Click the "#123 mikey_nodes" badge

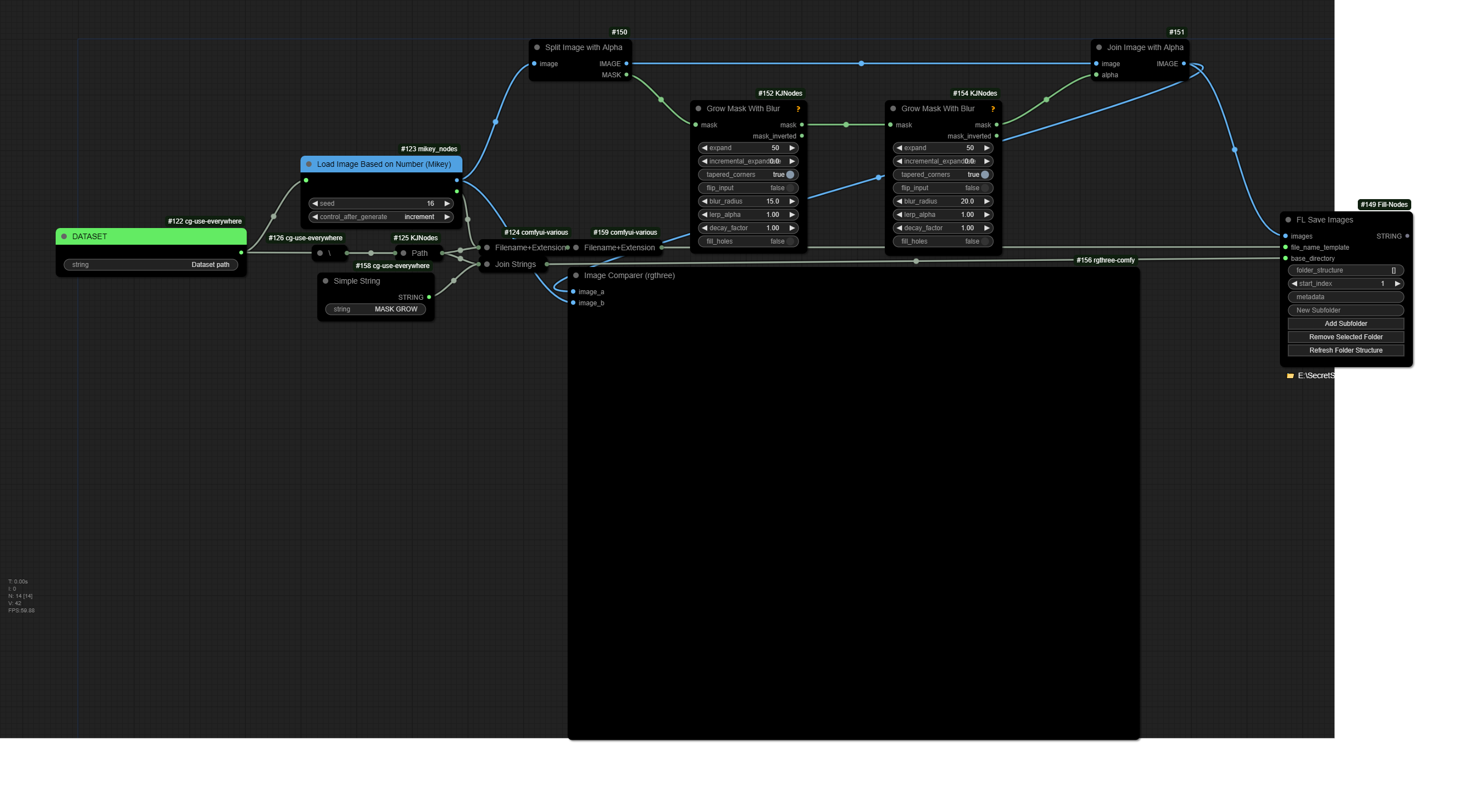click(x=429, y=149)
